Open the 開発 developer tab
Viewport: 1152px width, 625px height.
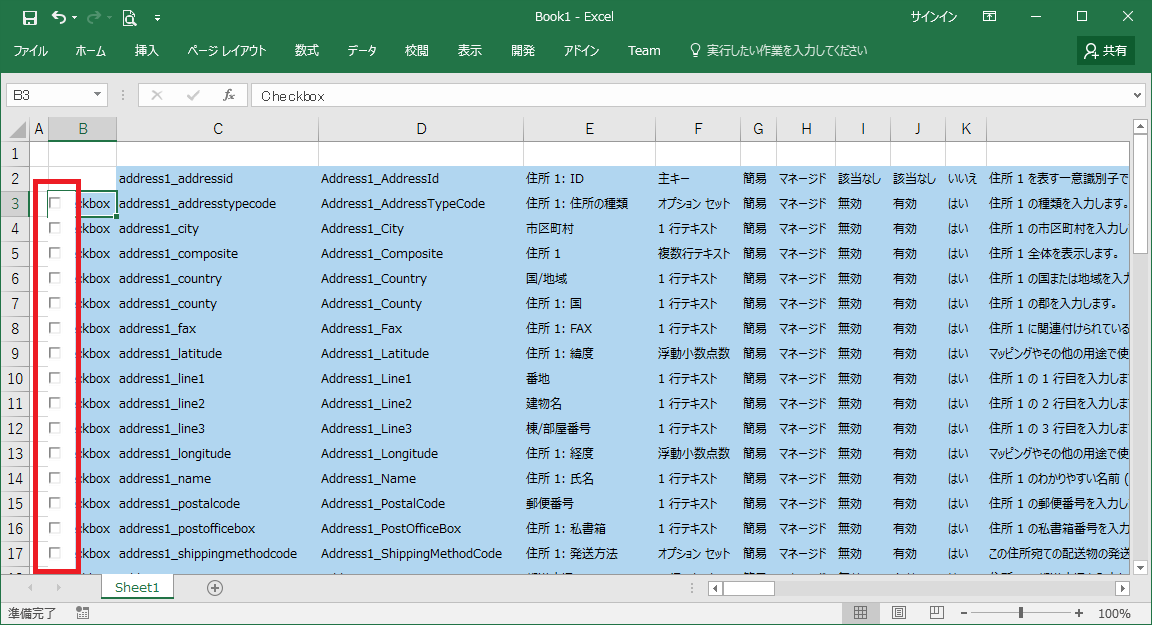coord(522,51)
